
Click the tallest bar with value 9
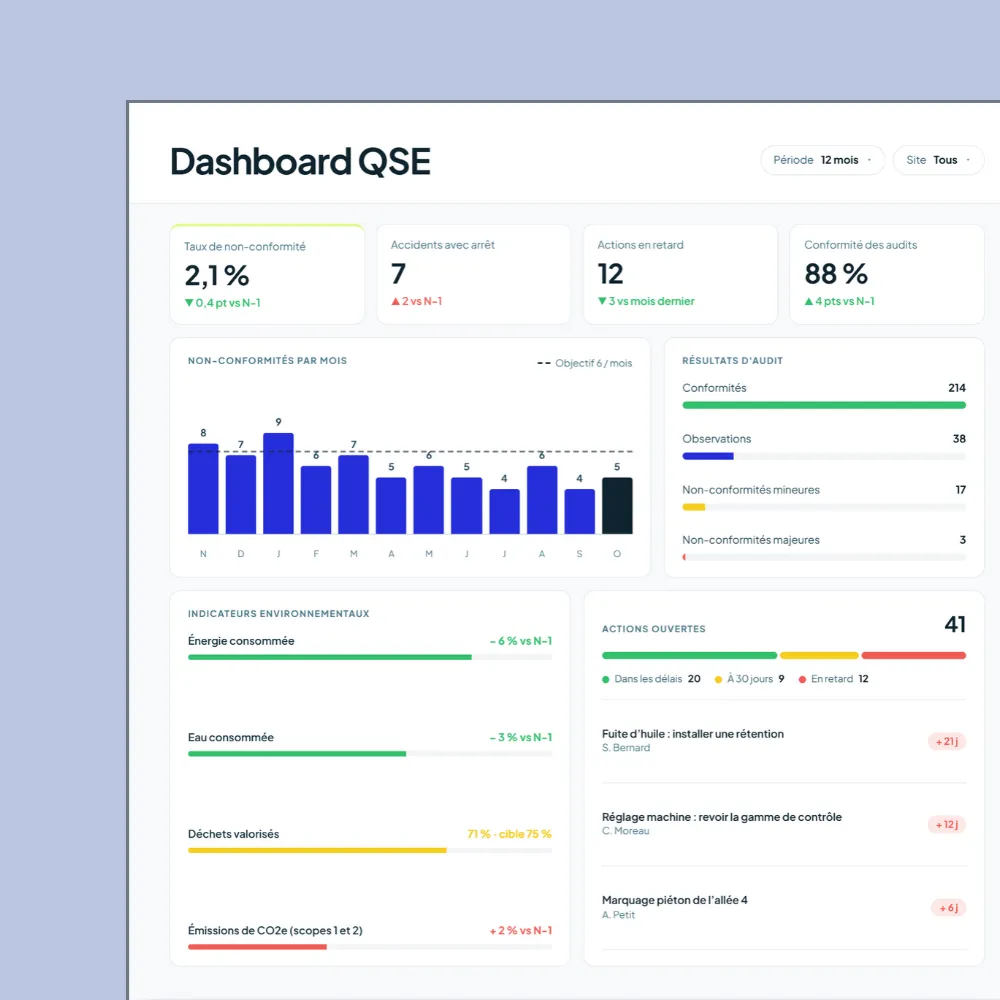(x=279, y=483)
